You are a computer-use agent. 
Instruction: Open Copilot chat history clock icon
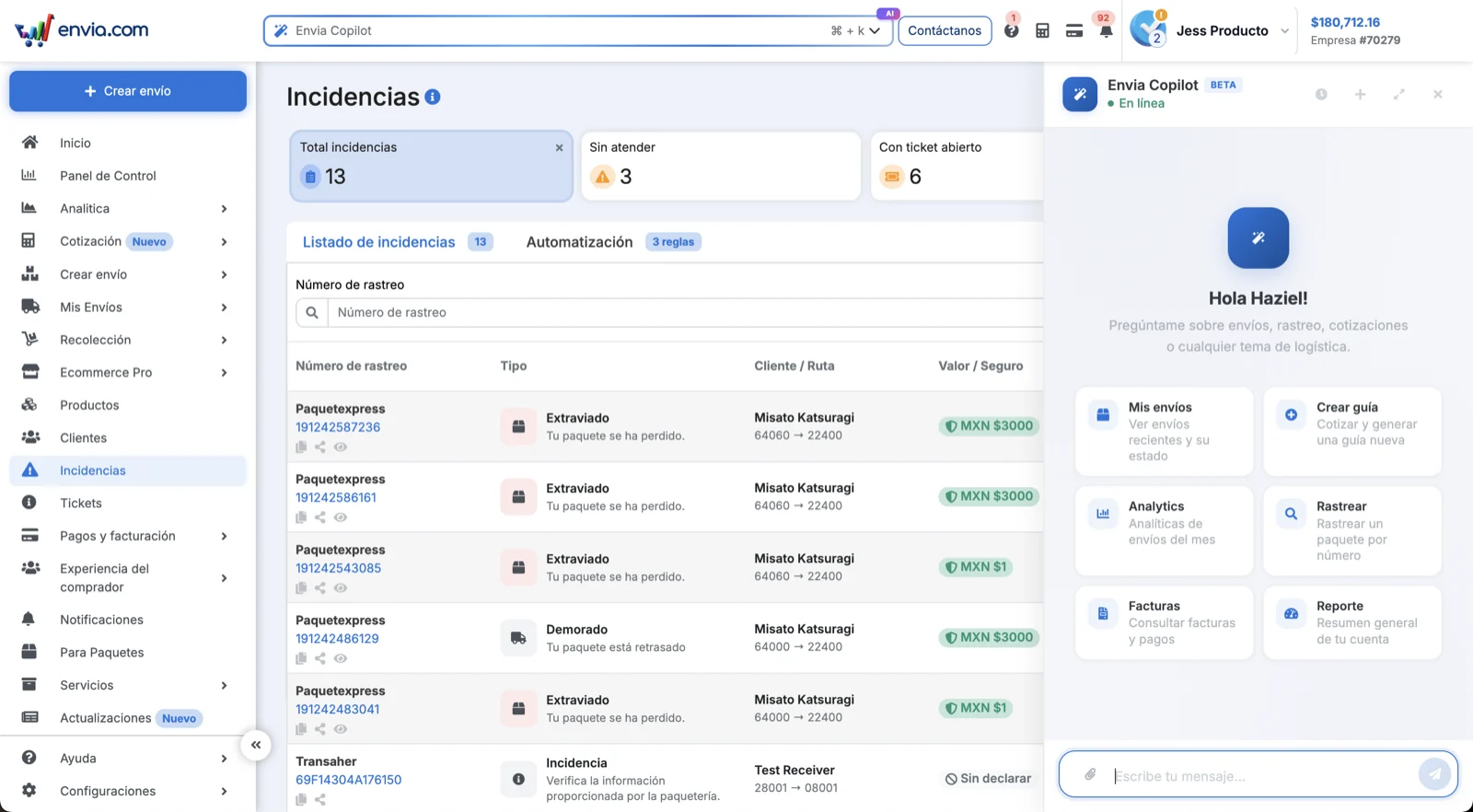coord(1321,94)
